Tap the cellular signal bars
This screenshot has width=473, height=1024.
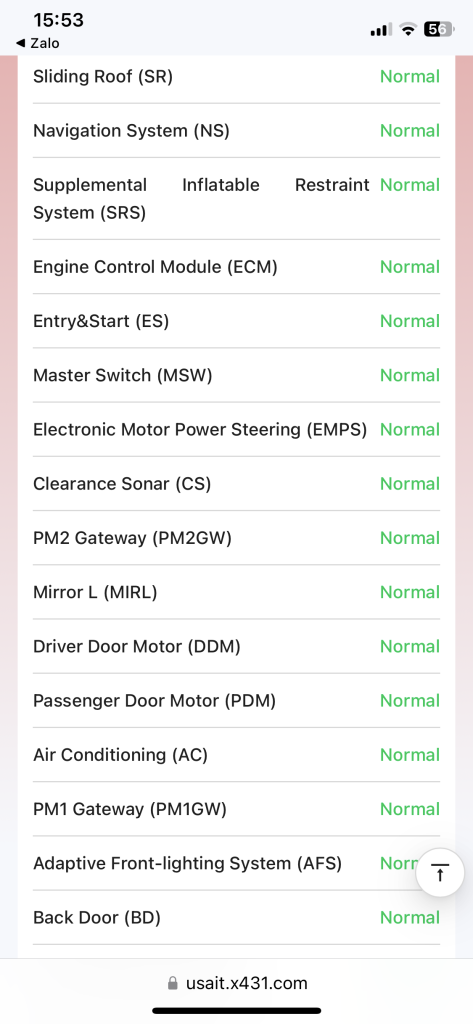(x=381, y=29)
